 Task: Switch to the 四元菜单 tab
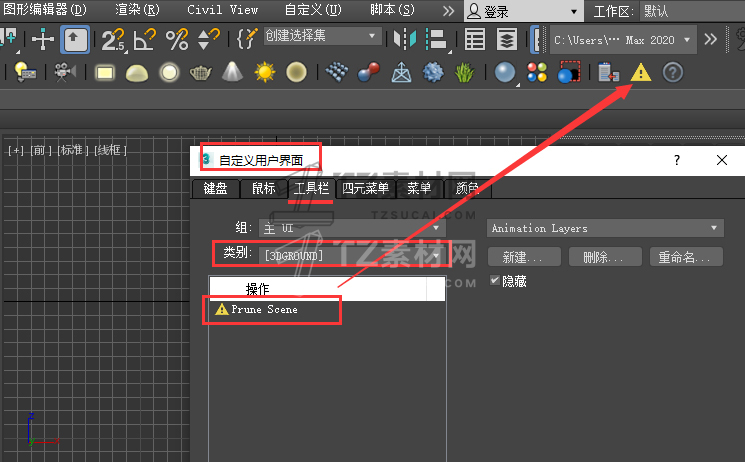pyautogui.click(x=365, y=189)
